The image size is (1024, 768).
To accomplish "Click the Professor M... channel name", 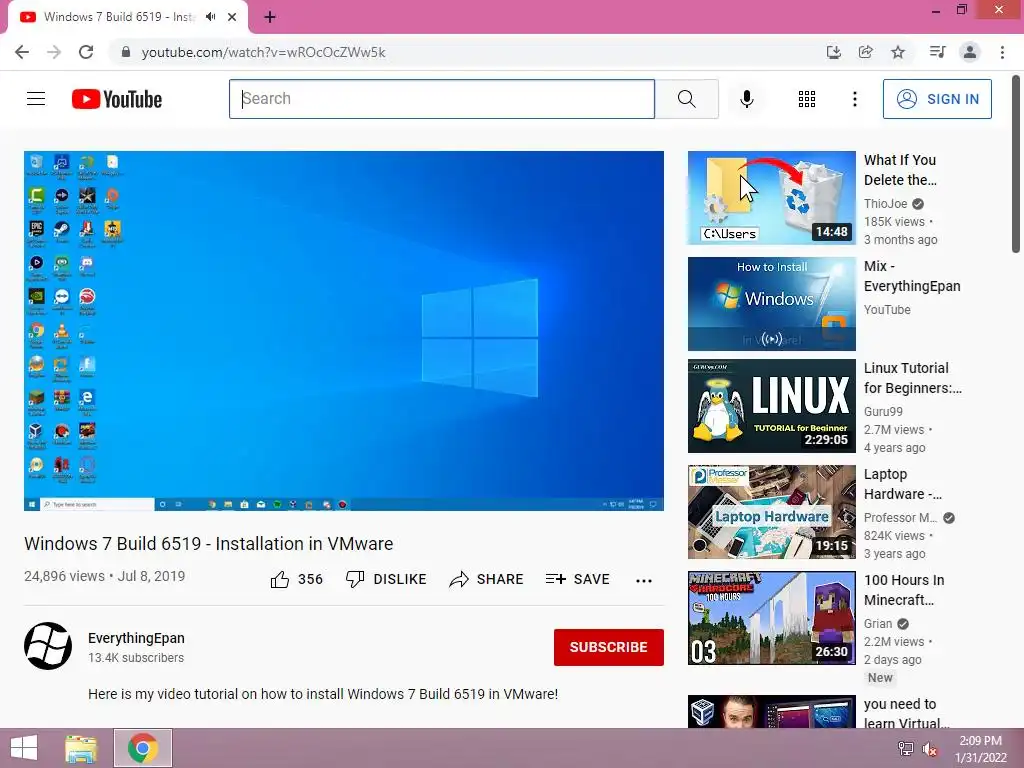I will [901, 518].
